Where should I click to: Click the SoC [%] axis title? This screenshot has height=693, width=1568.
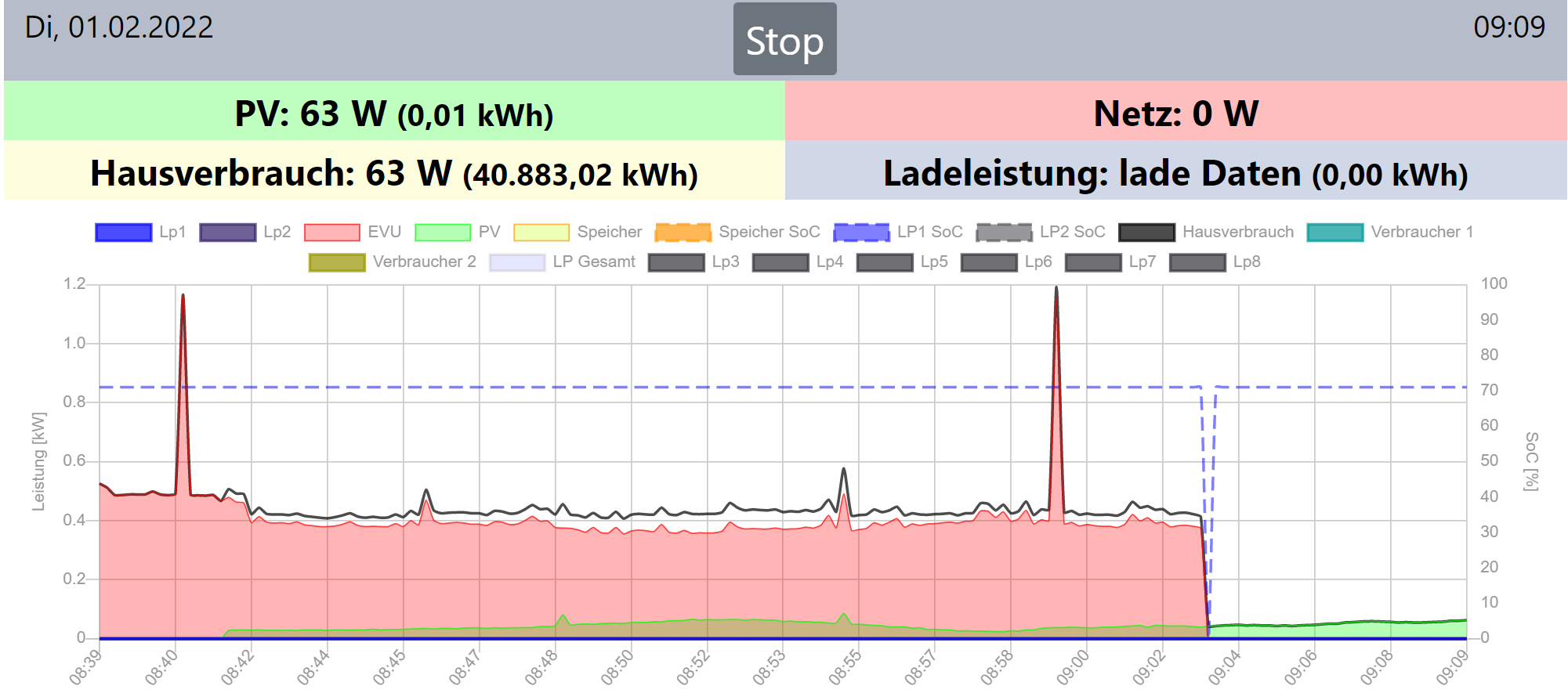pos(1531,461)
